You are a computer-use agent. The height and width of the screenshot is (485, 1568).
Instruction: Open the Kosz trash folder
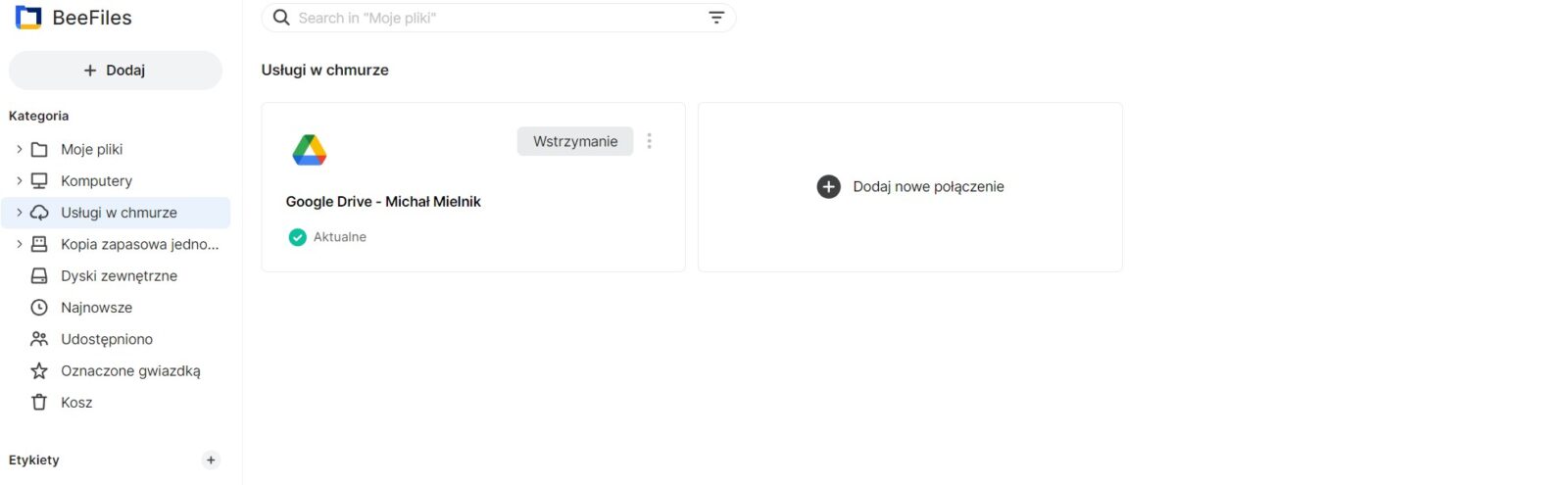tap(75, 403)
